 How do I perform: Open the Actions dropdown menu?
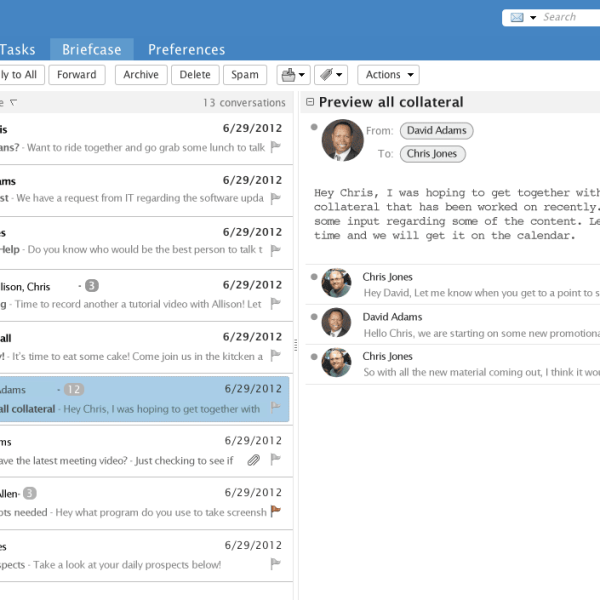pyautogui.click(x=388, y=75)
